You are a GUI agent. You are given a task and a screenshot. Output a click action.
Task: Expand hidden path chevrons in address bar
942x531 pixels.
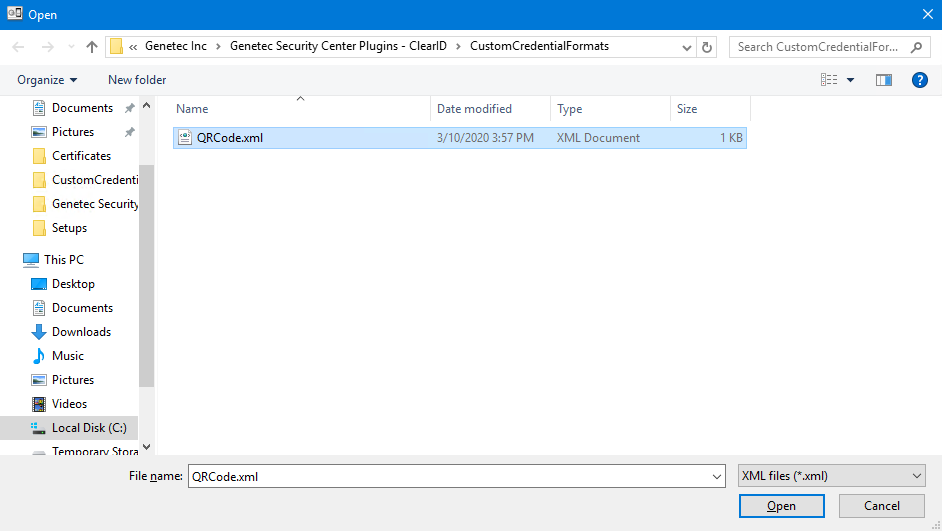pos(133,47)
